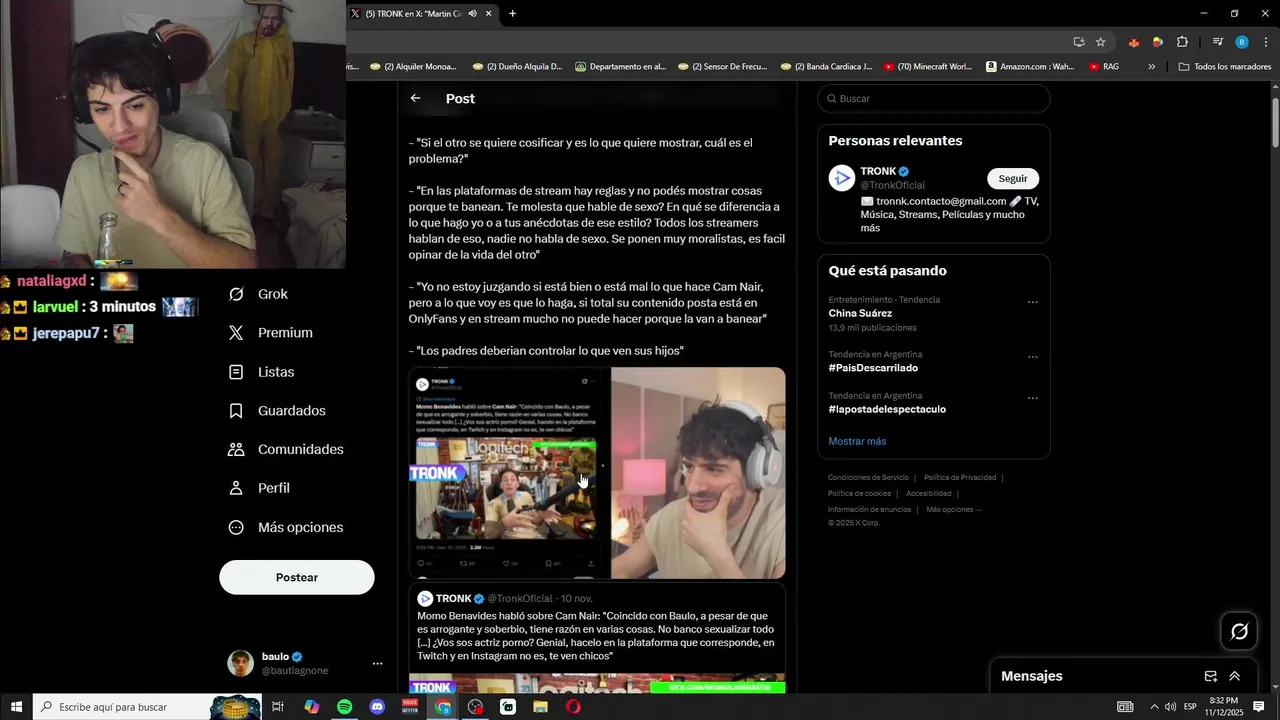This screenshot has height=720, width=1280.
Task: Open the media controls icon in toolbar
Action: (x=1217, y=42)
